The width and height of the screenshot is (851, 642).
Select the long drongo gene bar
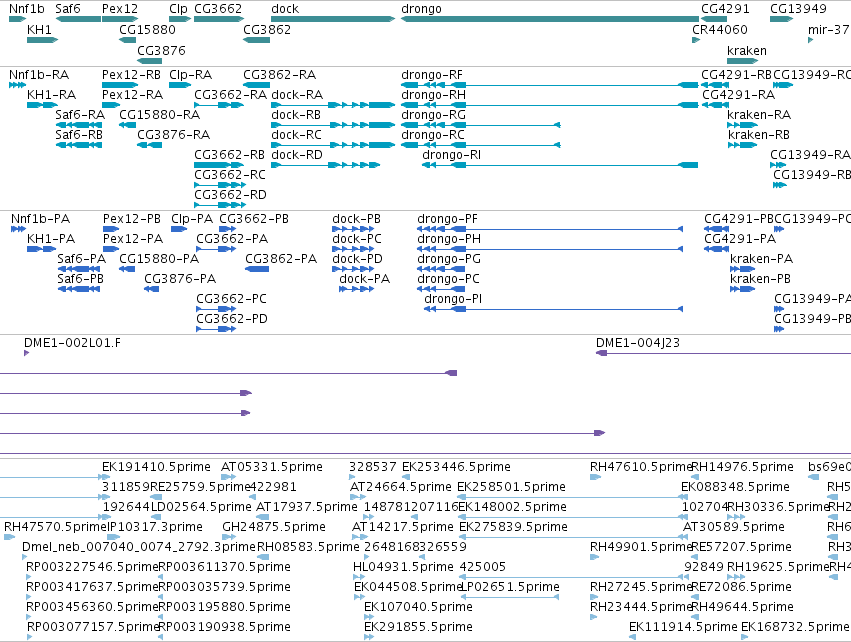(x=550, y=20)
